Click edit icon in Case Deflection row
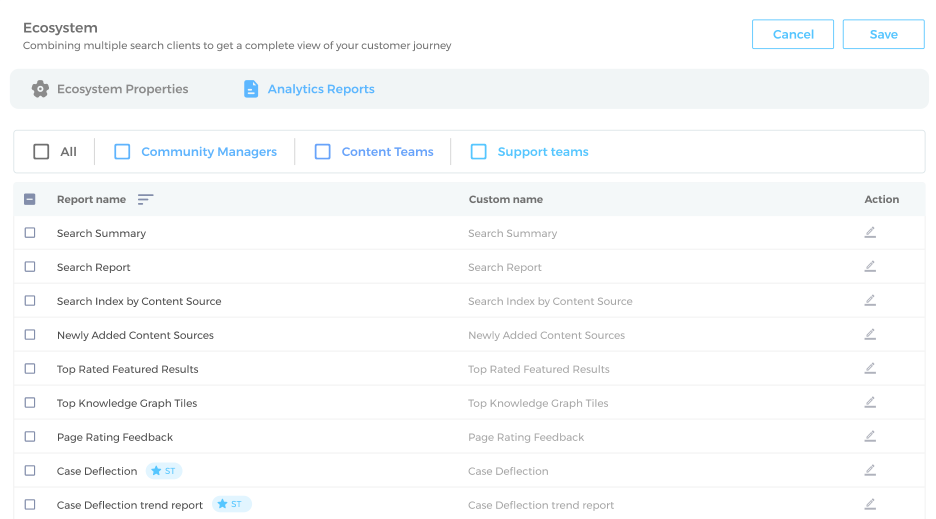The height and width of the screenshot is (519, 936). pos(870,471)
